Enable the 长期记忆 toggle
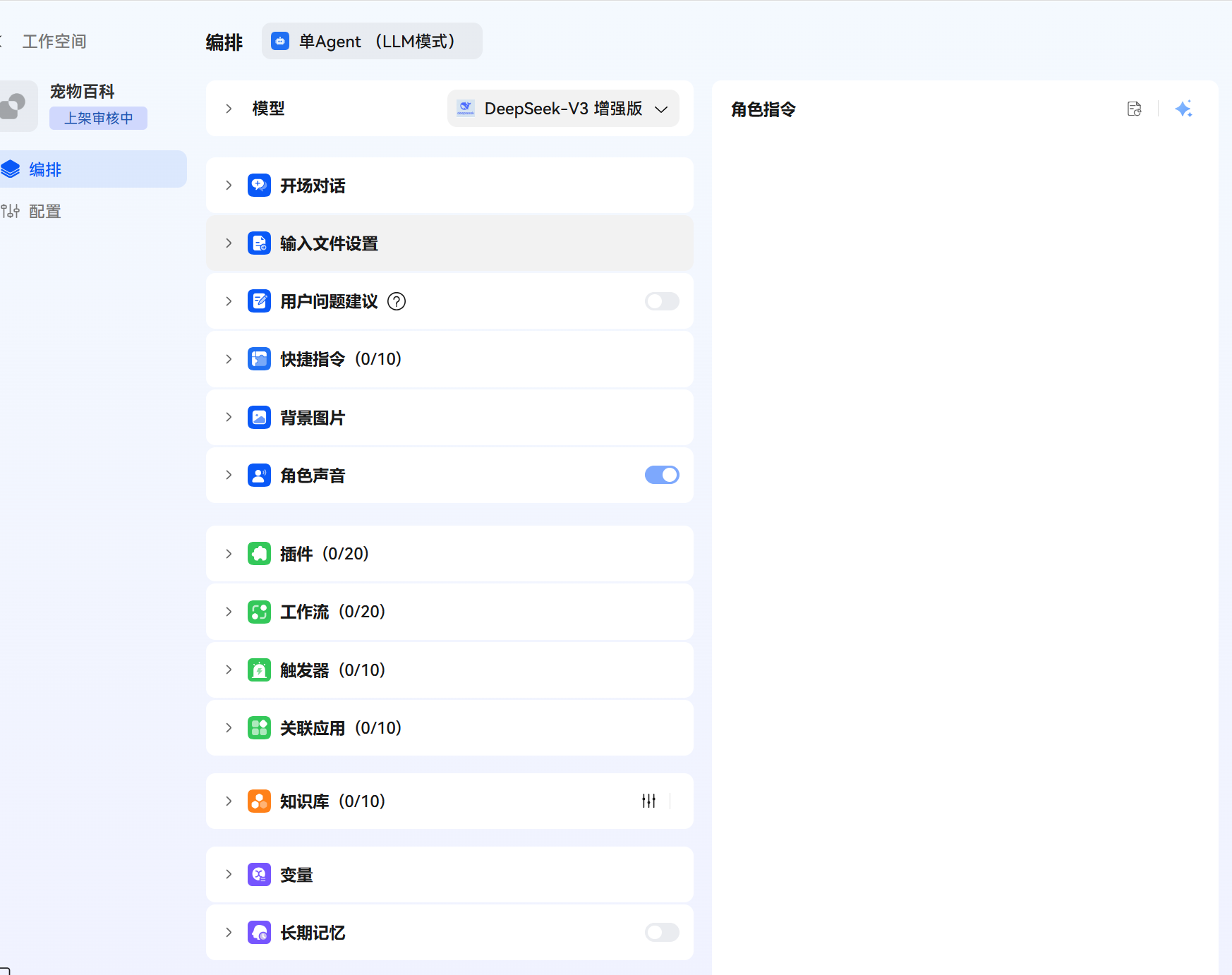 (661, 932)
